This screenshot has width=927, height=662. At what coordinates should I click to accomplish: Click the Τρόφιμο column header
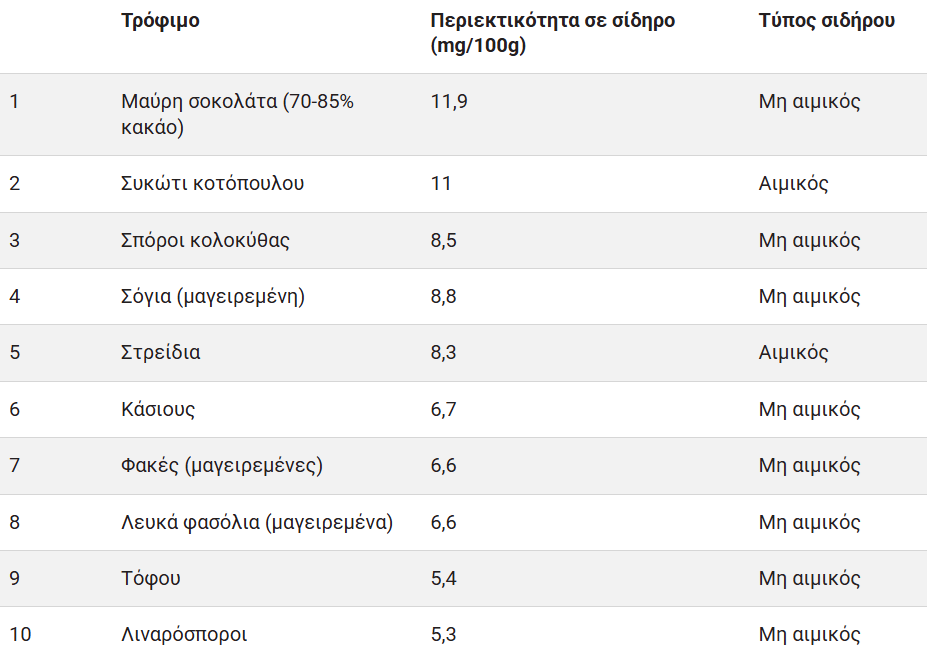160,21
